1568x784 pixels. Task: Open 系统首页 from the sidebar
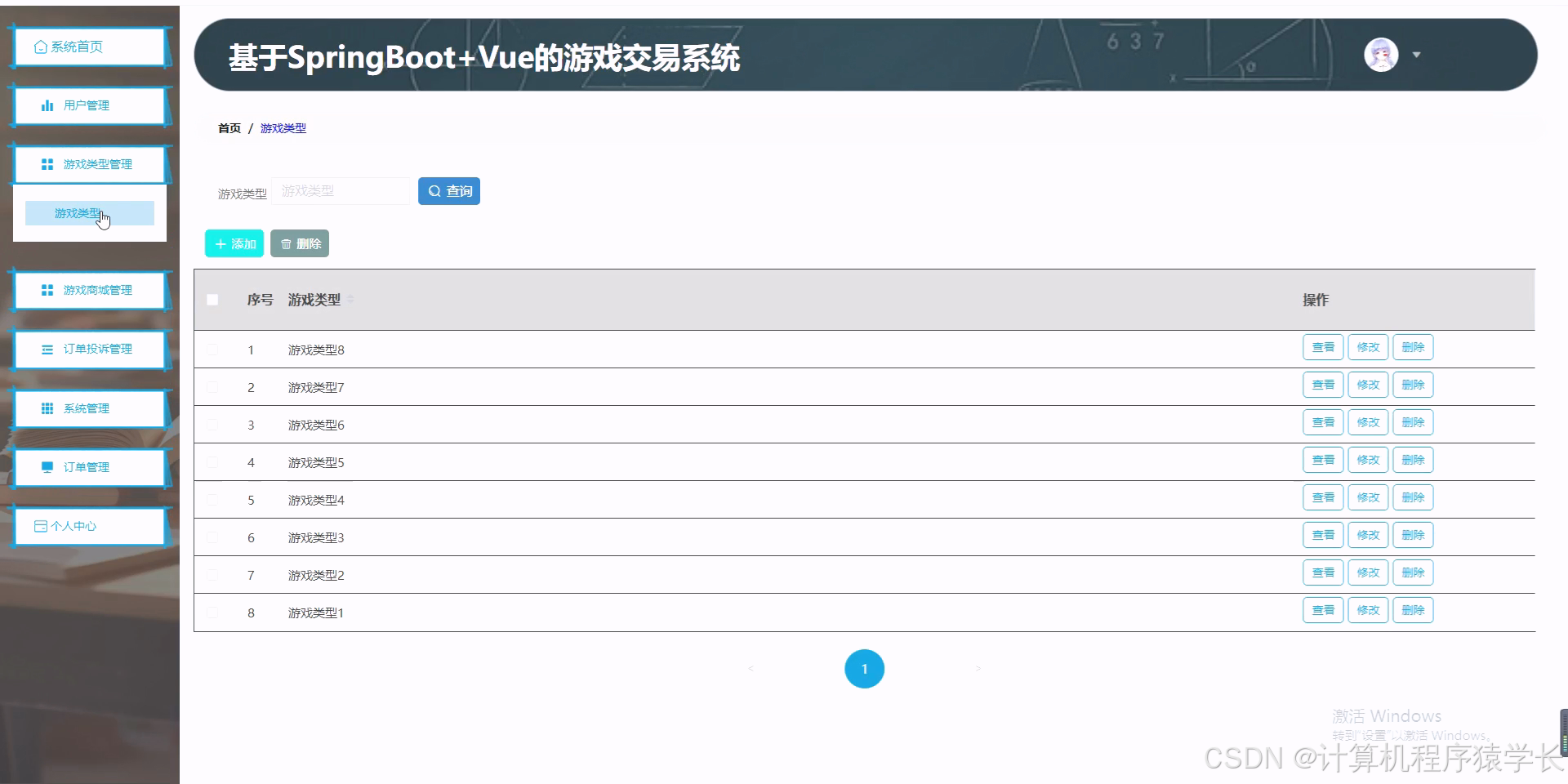[90, 47]
